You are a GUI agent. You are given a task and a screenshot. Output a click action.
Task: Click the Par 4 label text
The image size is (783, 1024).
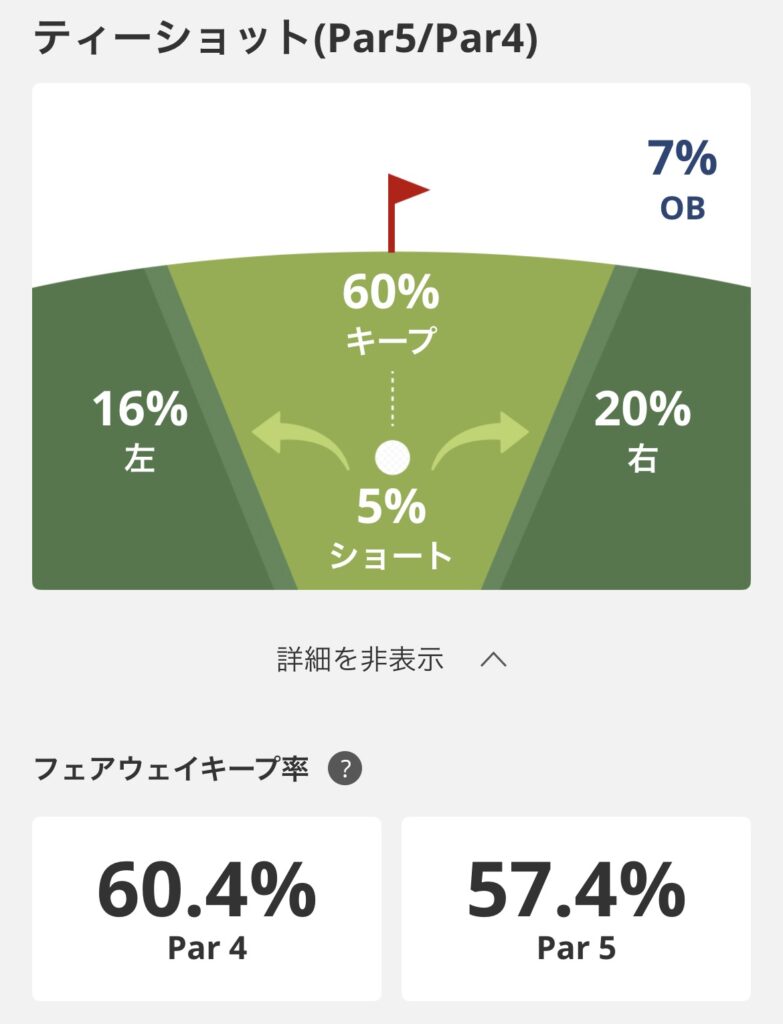coord(207,948)
